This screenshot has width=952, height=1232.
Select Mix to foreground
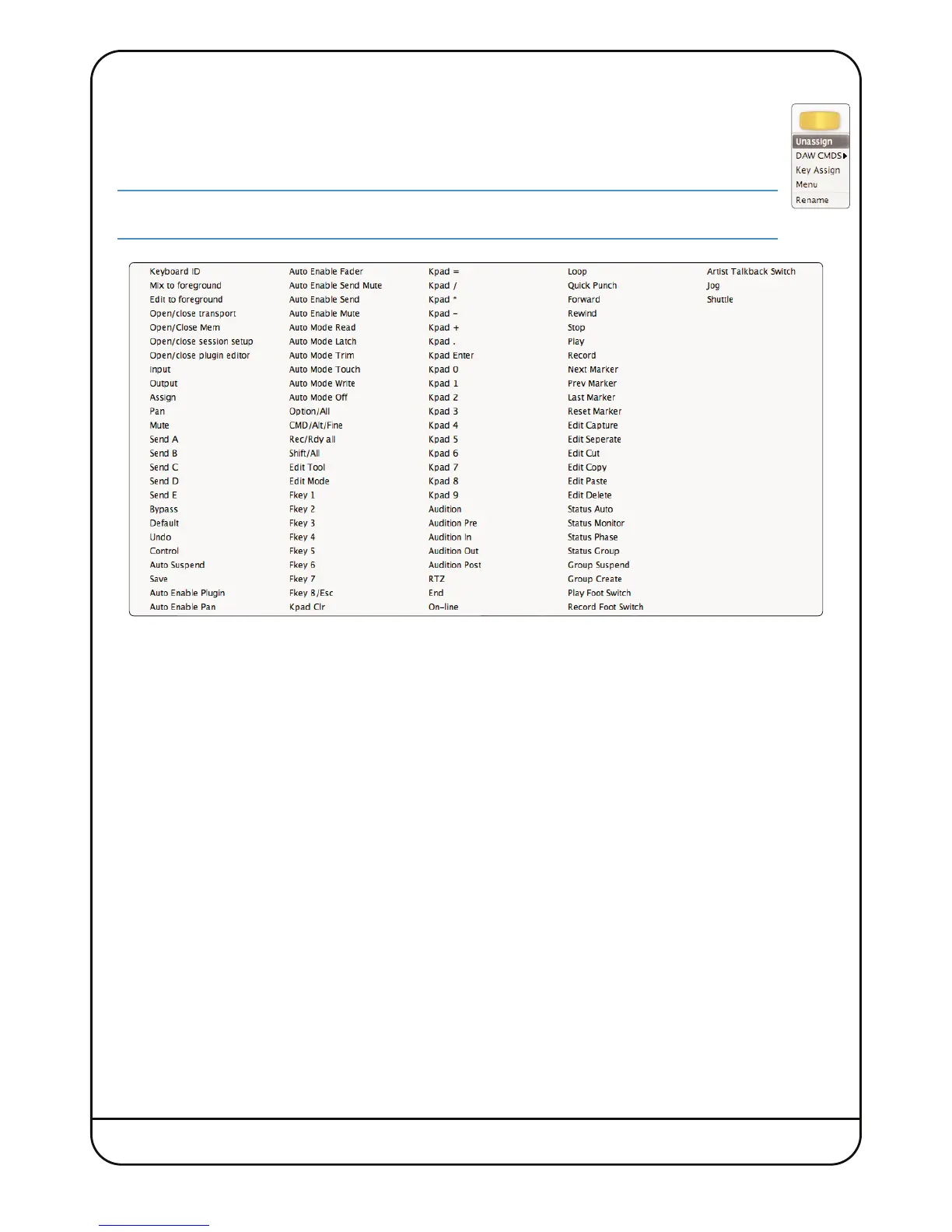[x=185, y=285]
